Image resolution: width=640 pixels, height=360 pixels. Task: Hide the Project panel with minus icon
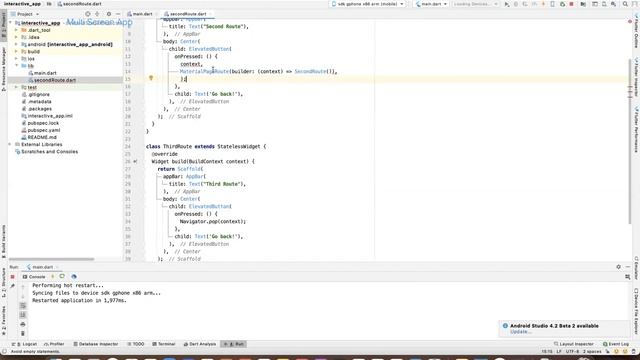(x=118, y=14)
